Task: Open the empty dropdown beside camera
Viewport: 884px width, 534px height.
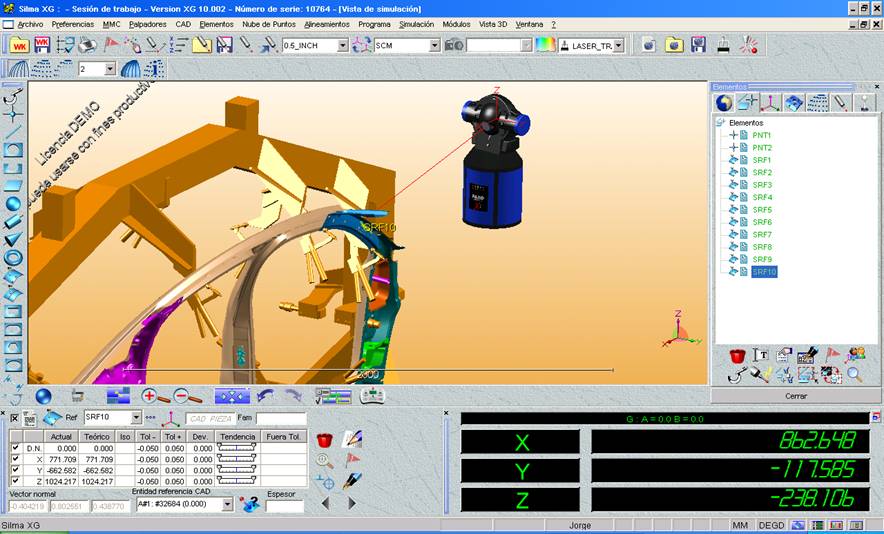Action: pos(526,46)
